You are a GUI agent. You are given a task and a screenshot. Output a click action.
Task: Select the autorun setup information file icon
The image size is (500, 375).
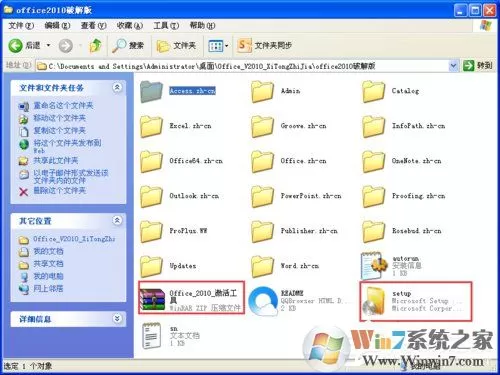[x=375, y=265]
